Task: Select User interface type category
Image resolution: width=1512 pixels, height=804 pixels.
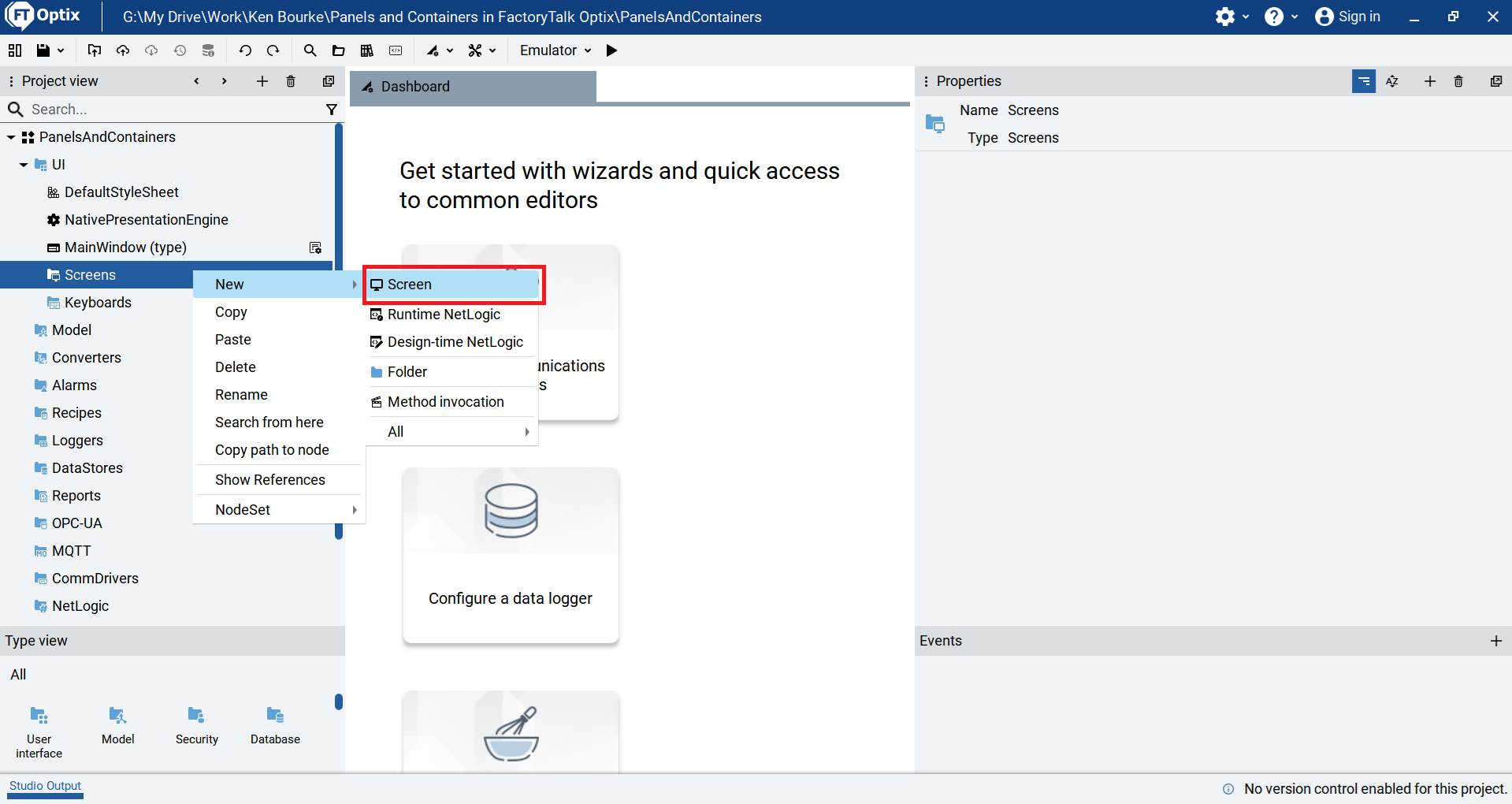Action: 39,733
